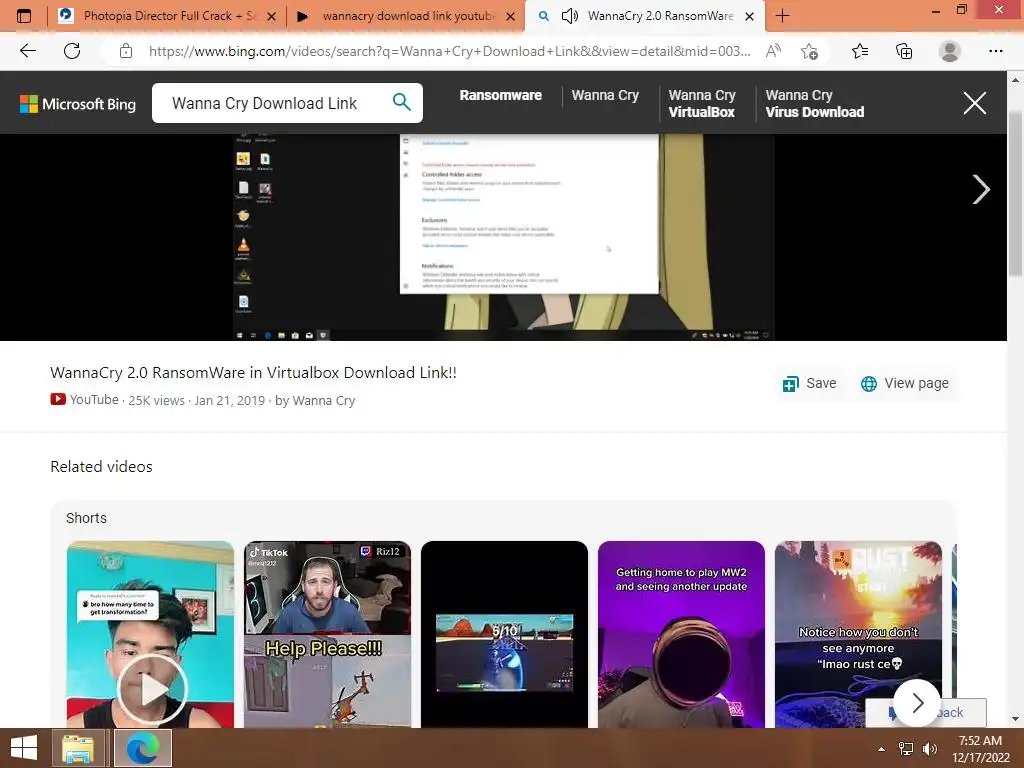Viewport: 1024px width, 768px height.
Task: Close the video detail view
Action: click(x=974, y=103)
